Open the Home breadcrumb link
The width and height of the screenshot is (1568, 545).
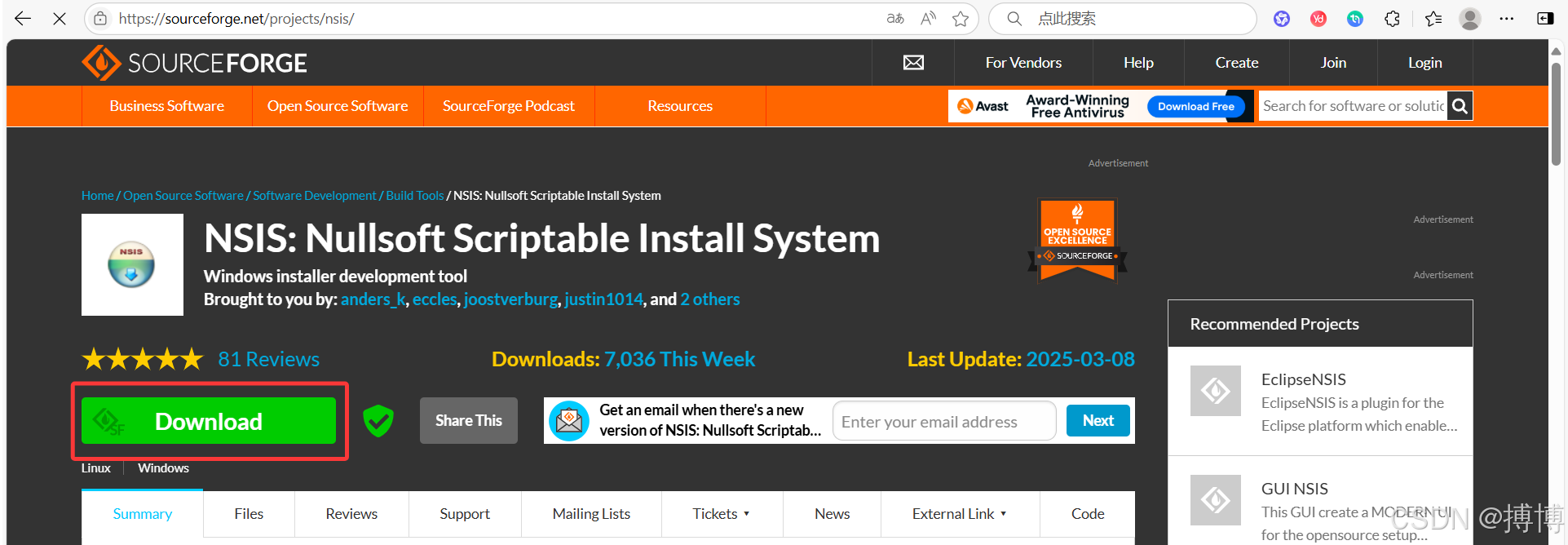tap(98, 196)
